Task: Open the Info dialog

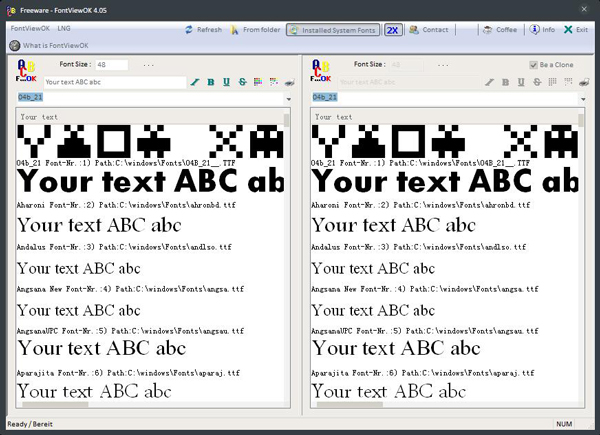Action: point(542,30)
